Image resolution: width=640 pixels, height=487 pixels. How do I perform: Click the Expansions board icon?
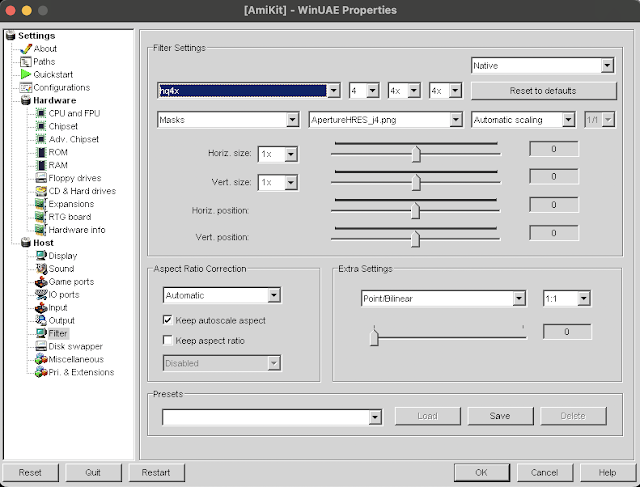41,204
